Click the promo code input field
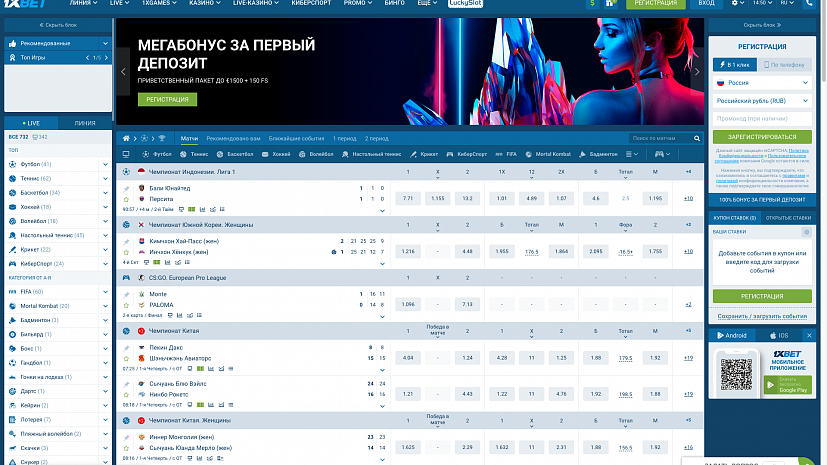 (x=762, y=119)
